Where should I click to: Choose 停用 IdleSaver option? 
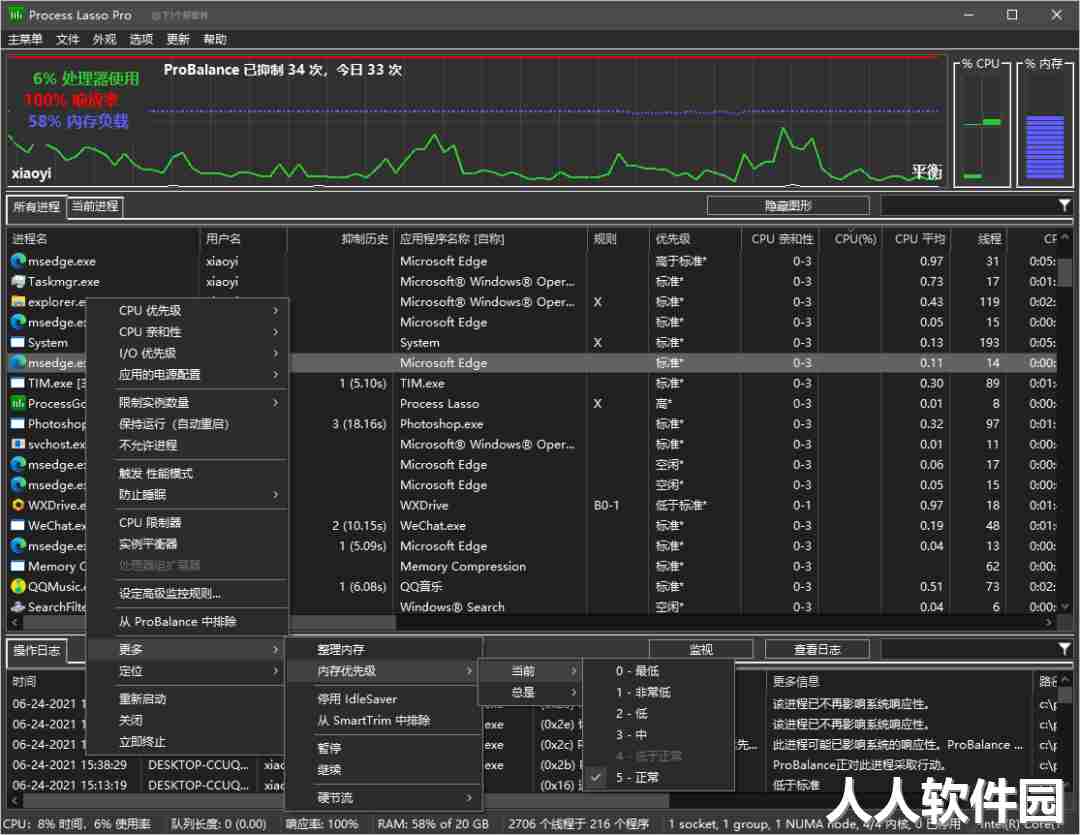pyautogui.click(x=385, y=699)
